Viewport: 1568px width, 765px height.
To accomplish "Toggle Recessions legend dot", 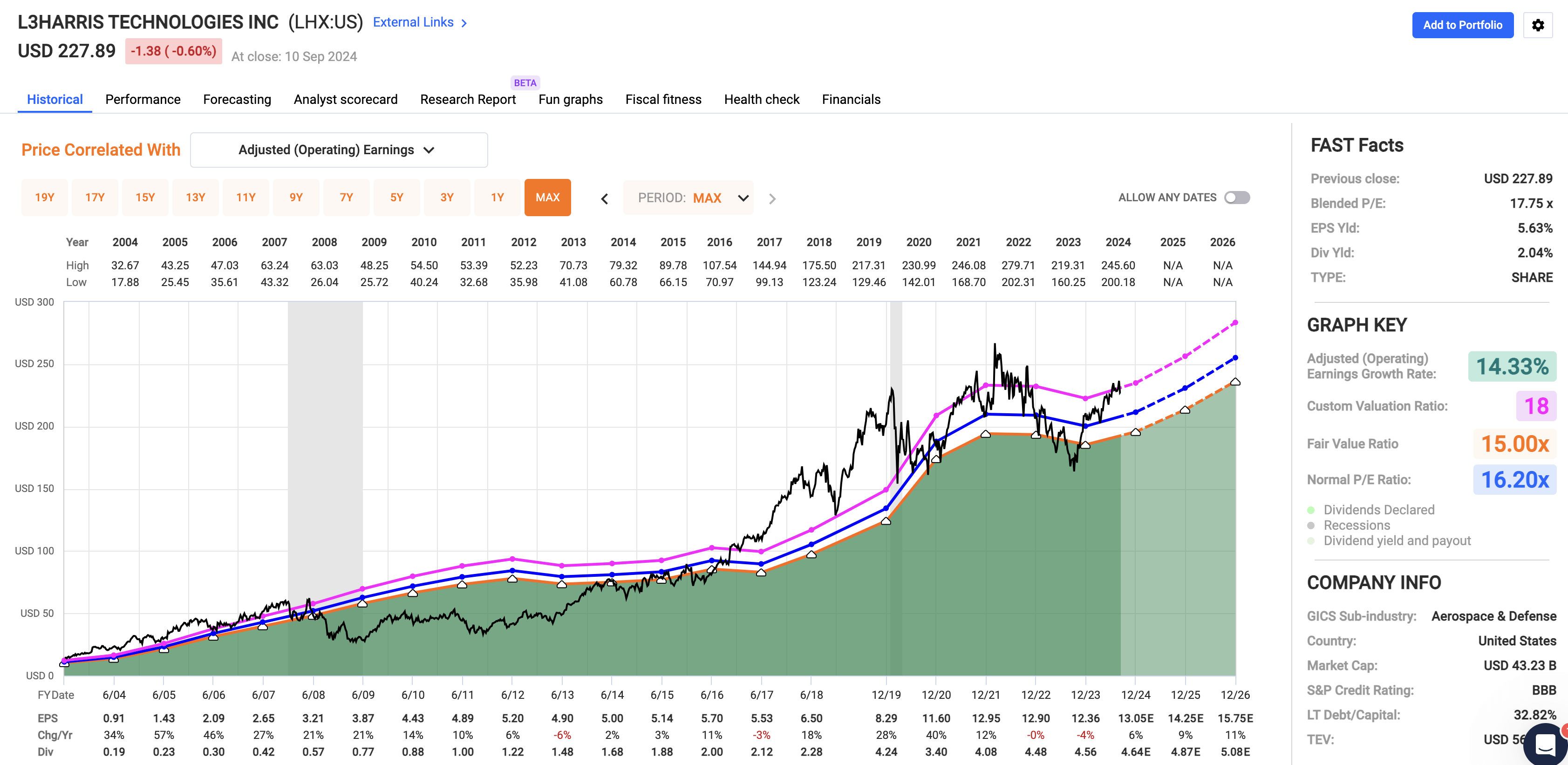I will point(1311,525).
